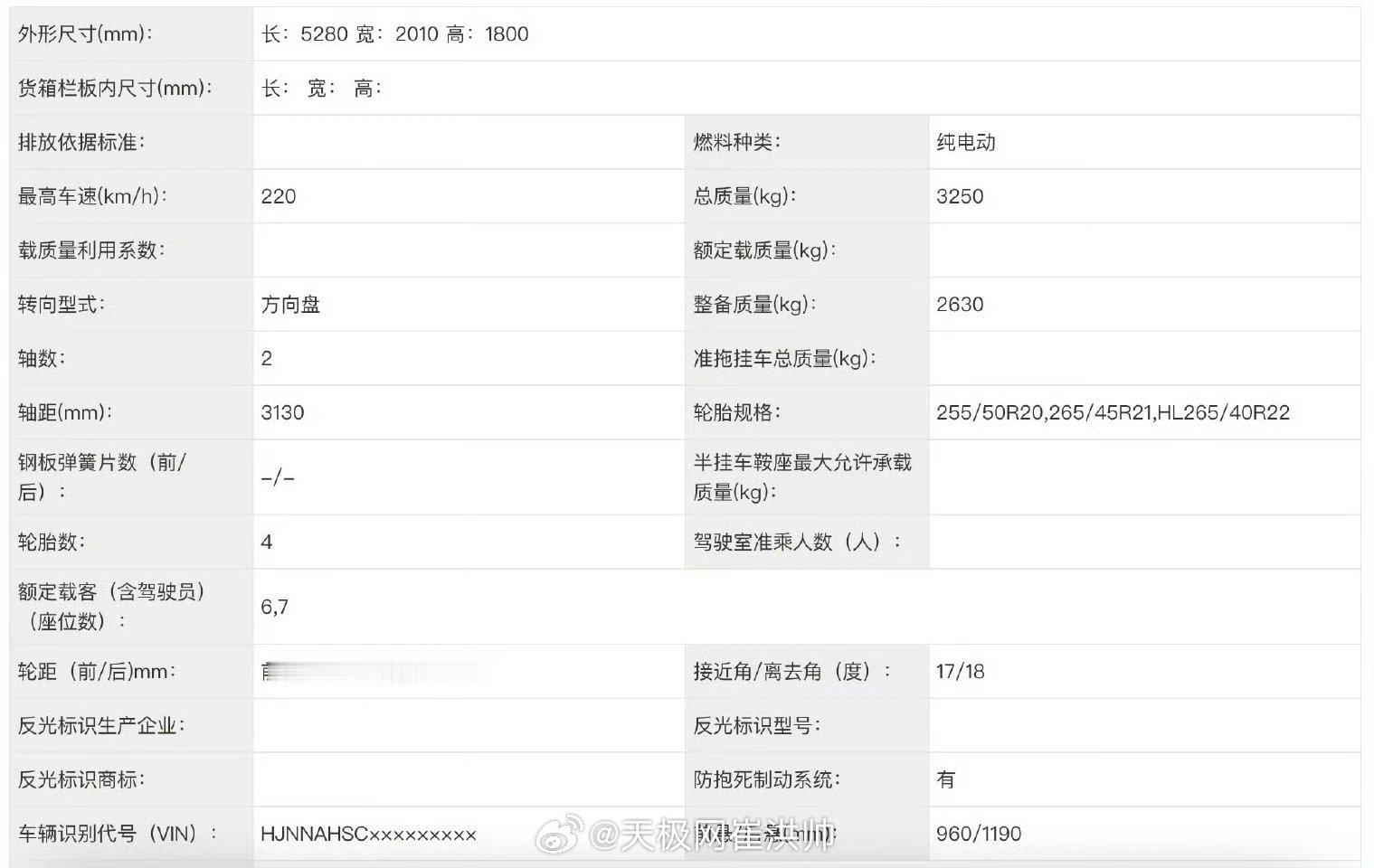1374x868 pixels.
Task: Click the 驾驶室准乘人数(人) label
Action: click(x=798, y=542)
